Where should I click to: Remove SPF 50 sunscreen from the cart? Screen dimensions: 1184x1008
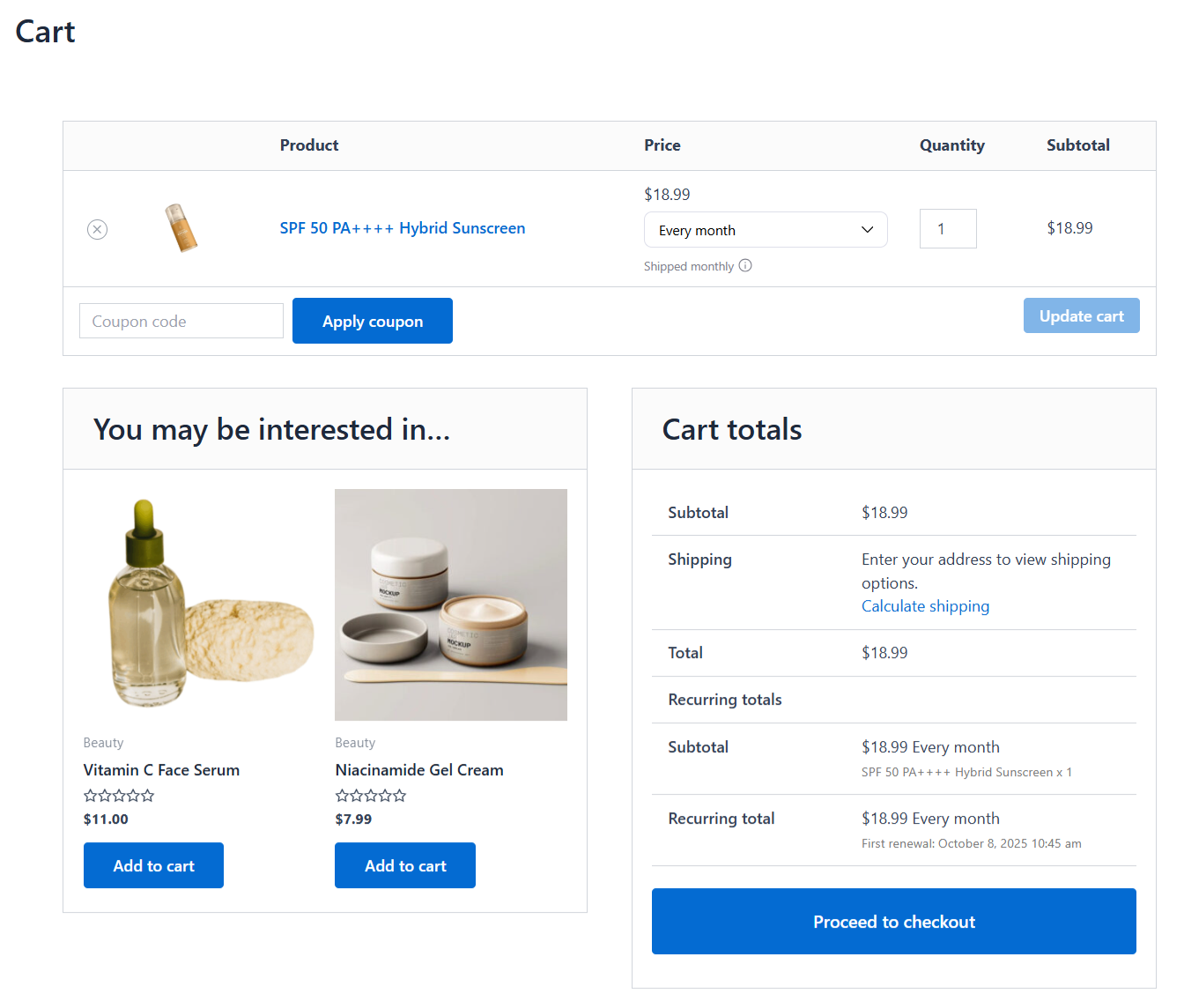coord(97,229)
